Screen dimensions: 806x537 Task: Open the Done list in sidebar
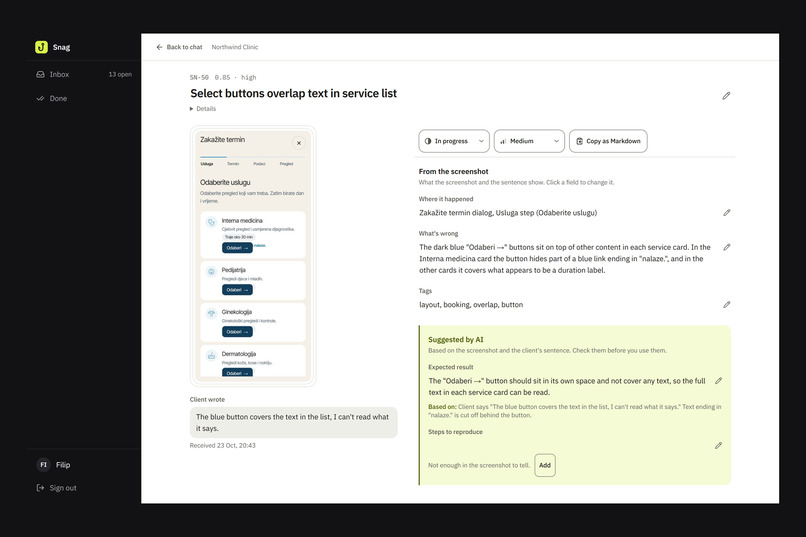tap(84, 98)
